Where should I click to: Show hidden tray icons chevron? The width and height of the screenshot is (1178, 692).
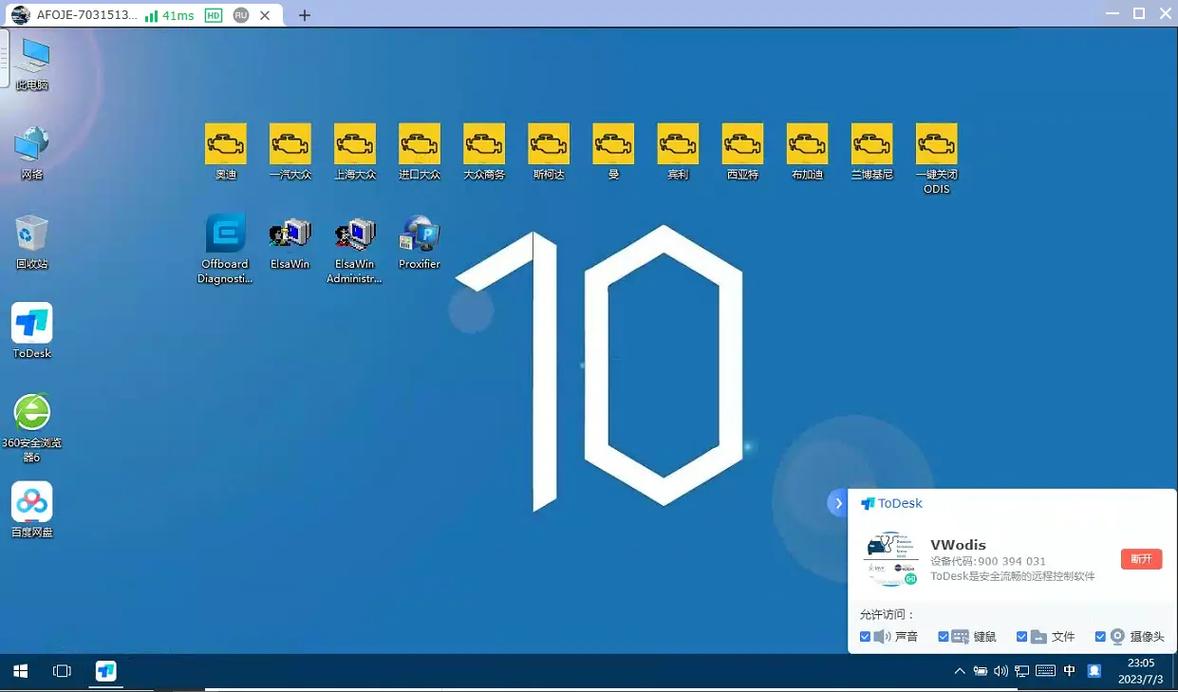tap(959, 671)
